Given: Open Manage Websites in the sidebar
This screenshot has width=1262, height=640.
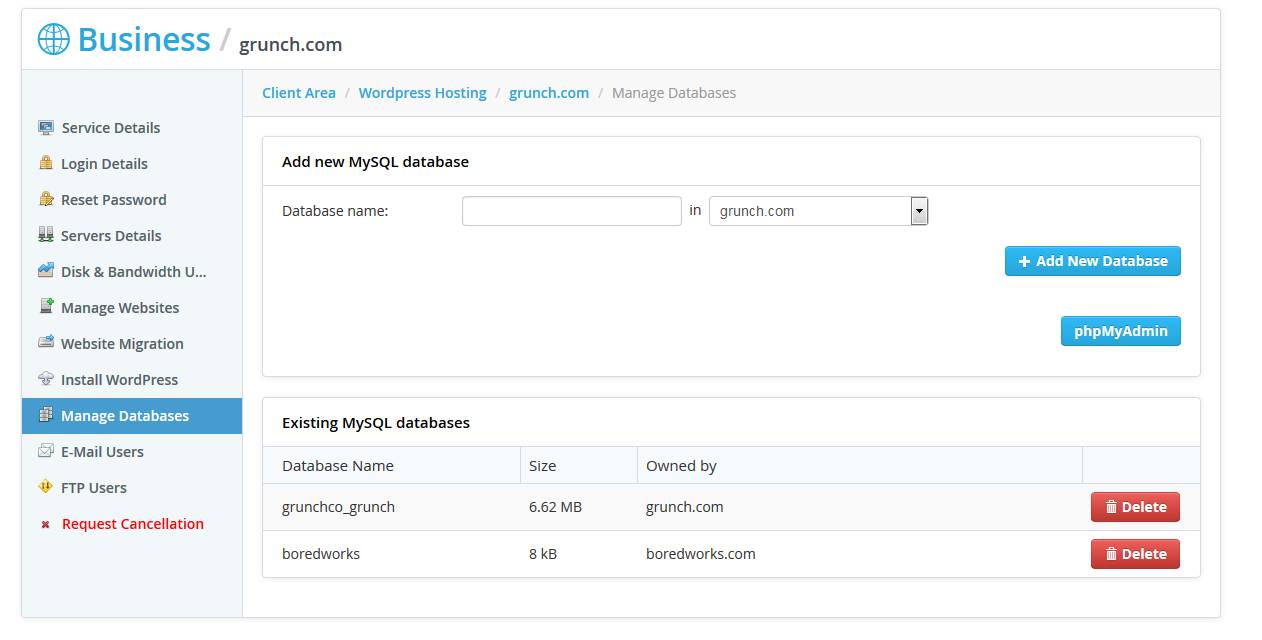Looking at the screenshot, I should [119, 308].
